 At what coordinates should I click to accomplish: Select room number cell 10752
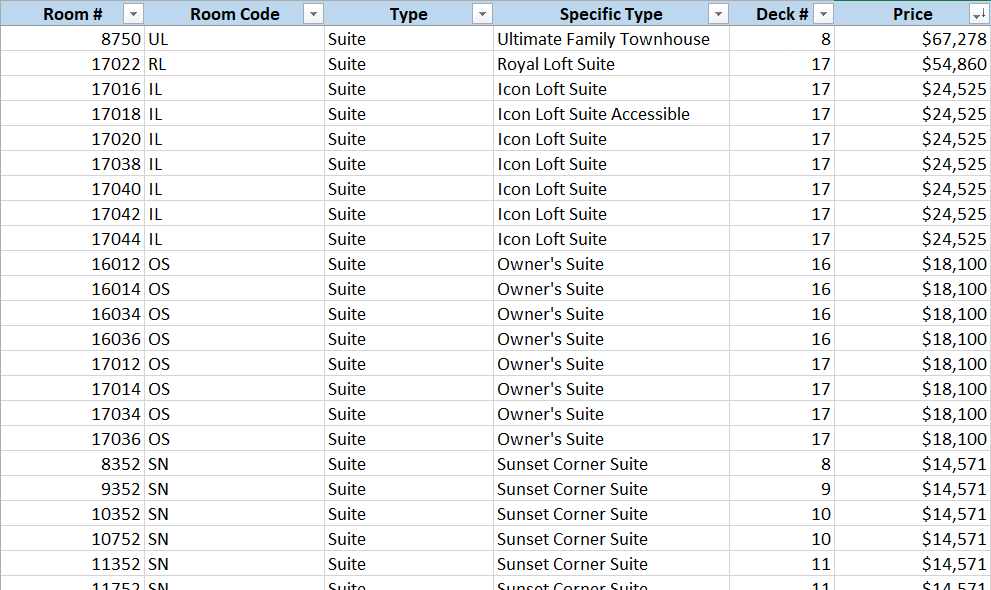coord(73,539)
